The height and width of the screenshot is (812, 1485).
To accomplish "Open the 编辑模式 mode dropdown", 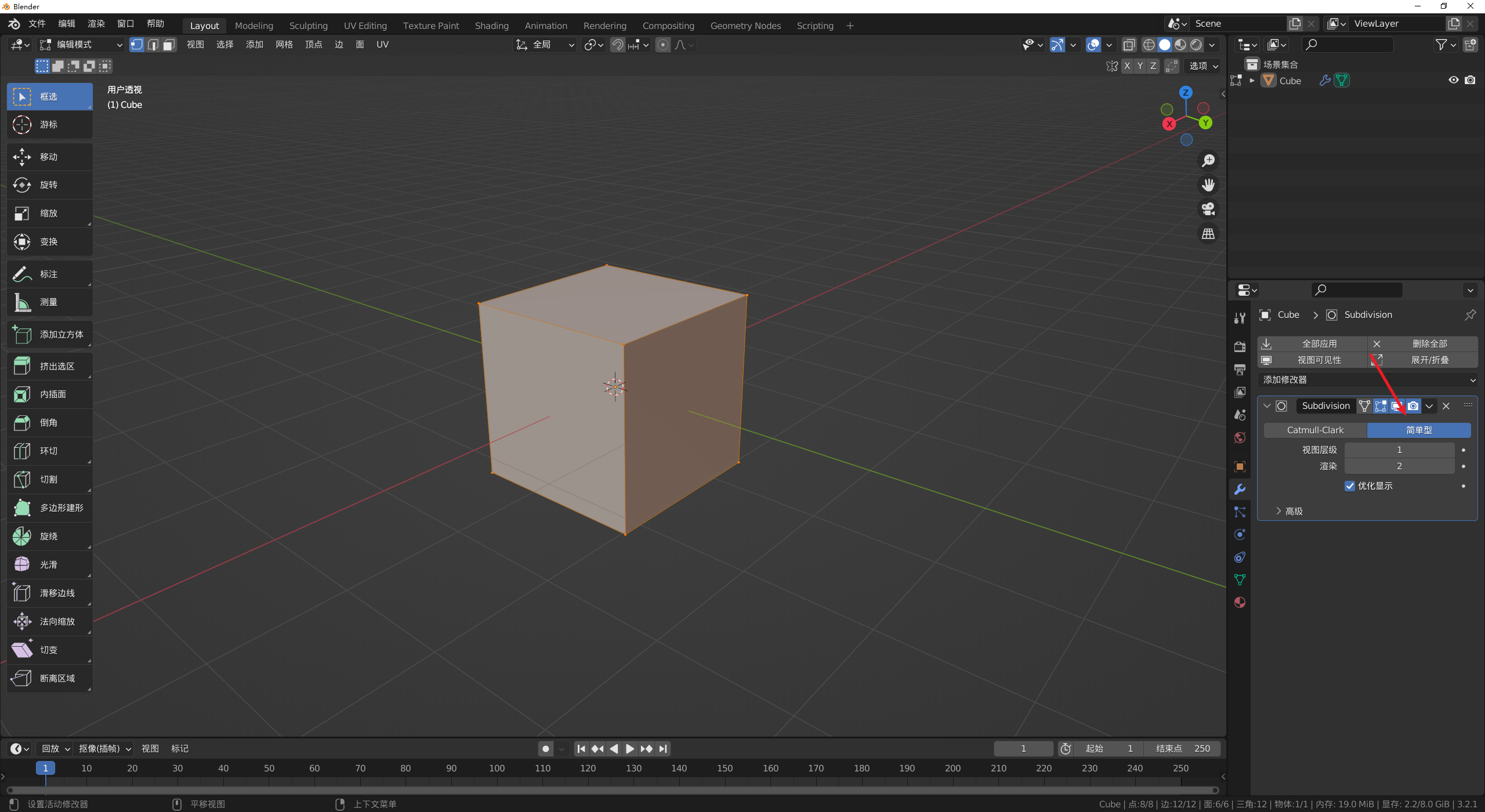I will pos(81,45).
